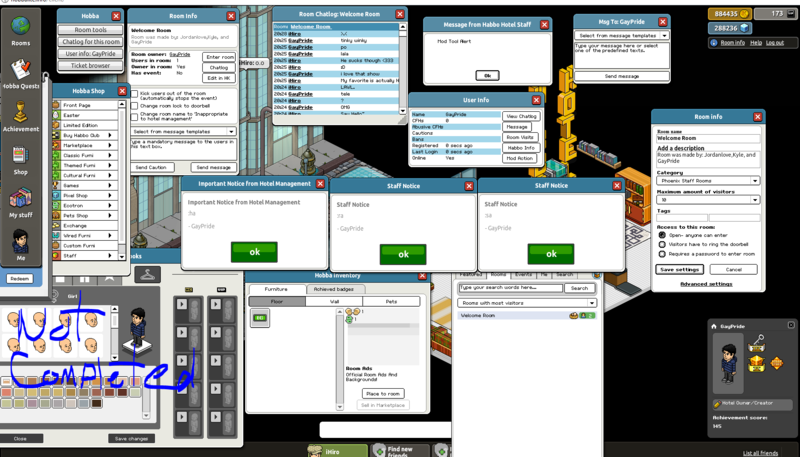The image size is (800, 457).
Task: Open Rooms with most visitors dropdown
Action: click(x=527, y=303)
